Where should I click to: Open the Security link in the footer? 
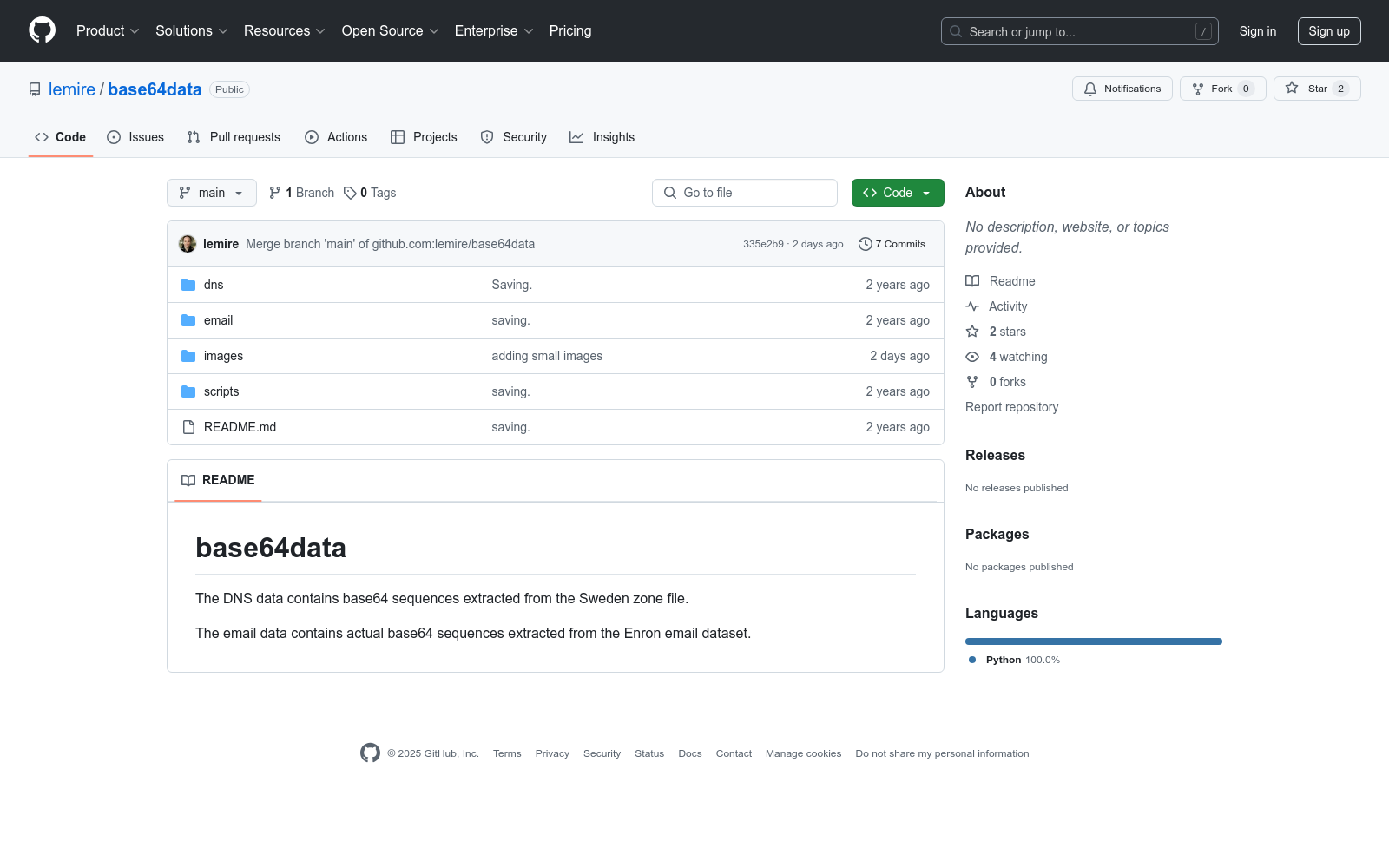click(602, 753)
